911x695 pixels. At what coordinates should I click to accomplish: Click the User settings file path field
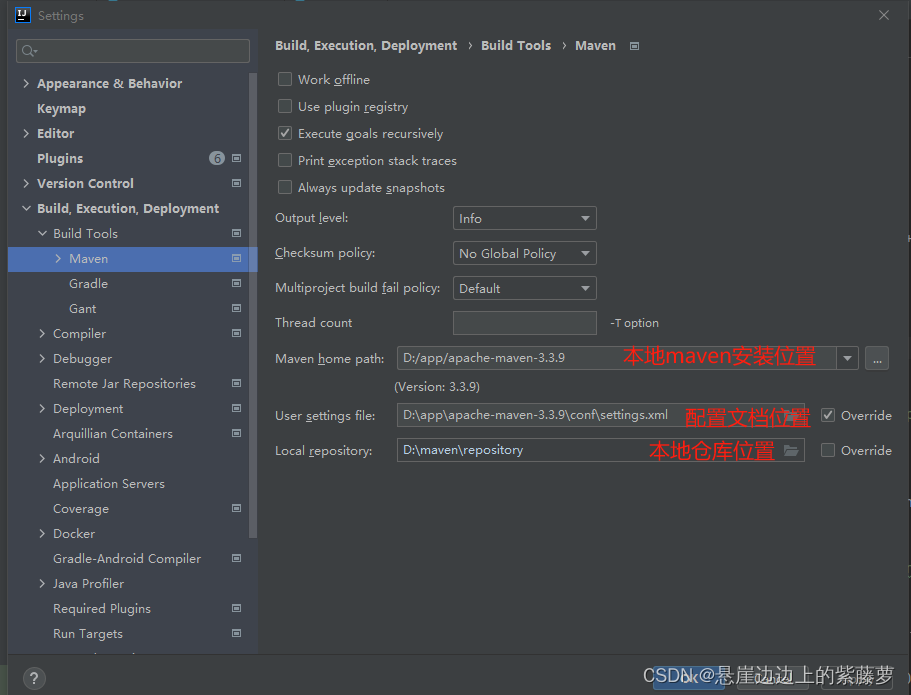[601, 415]
